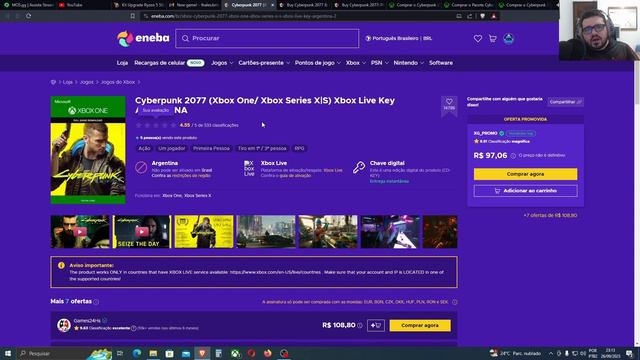Open the Cyberpunk Xbox One cover image
This screenshot has width=640, height=360.
[88, 150]
